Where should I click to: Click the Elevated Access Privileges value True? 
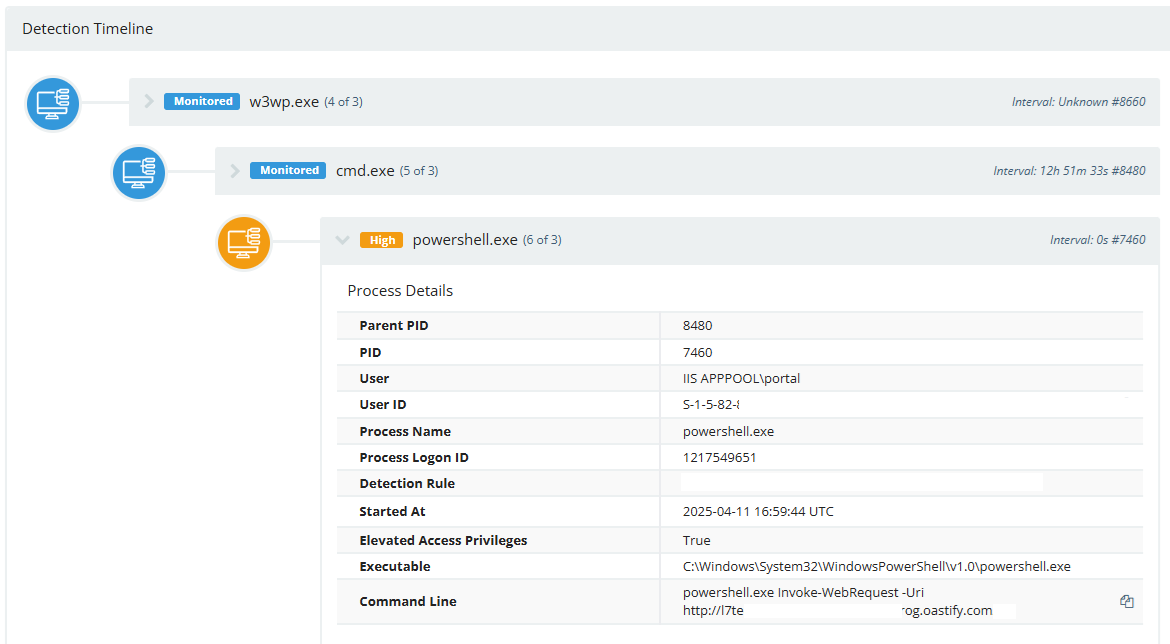point(696,540)
